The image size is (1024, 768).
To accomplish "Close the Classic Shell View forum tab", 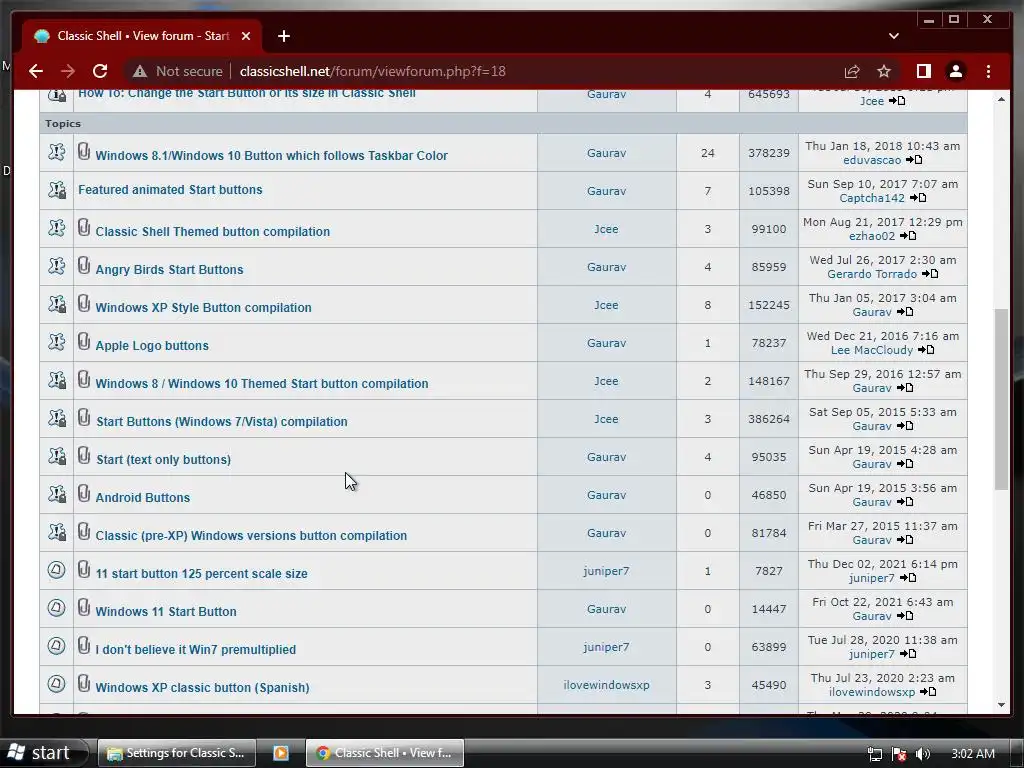I will pyautogui.click(x=246, y=36).
